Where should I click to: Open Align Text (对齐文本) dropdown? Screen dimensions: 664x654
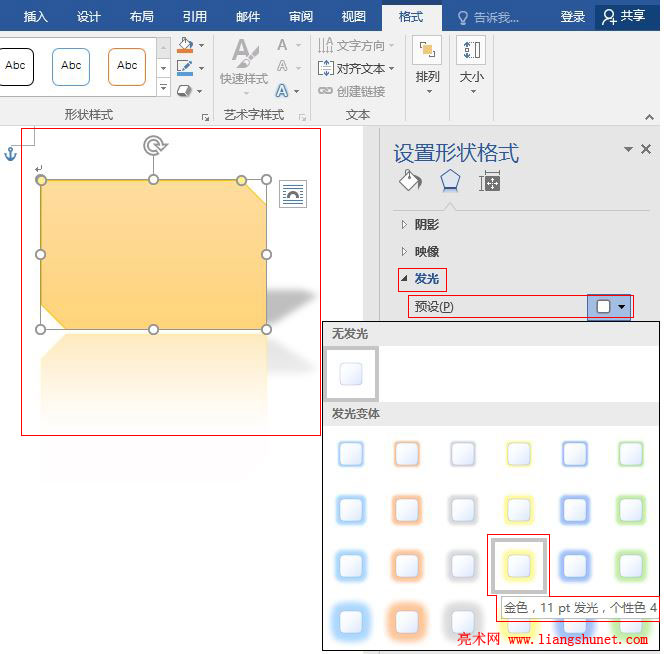click(356, 68)
